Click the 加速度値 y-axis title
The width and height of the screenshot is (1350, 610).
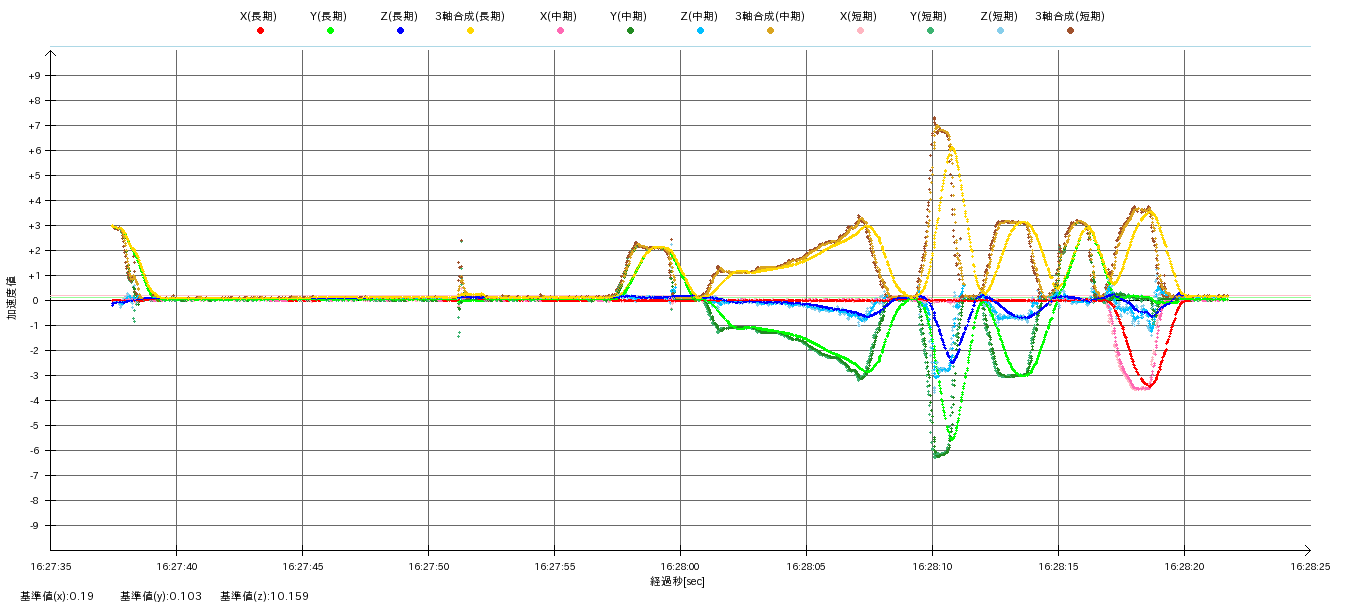tap(13, 298)
